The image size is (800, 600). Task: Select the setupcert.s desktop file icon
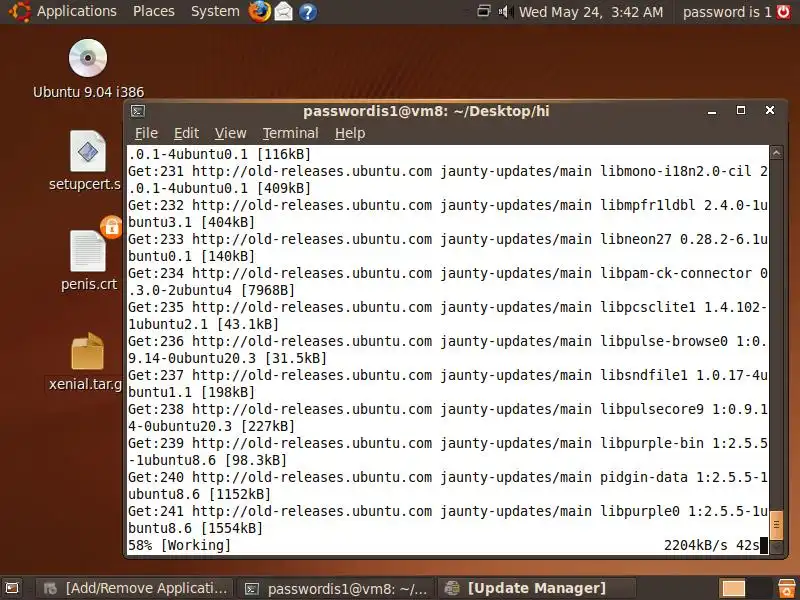tap(88, 151)
